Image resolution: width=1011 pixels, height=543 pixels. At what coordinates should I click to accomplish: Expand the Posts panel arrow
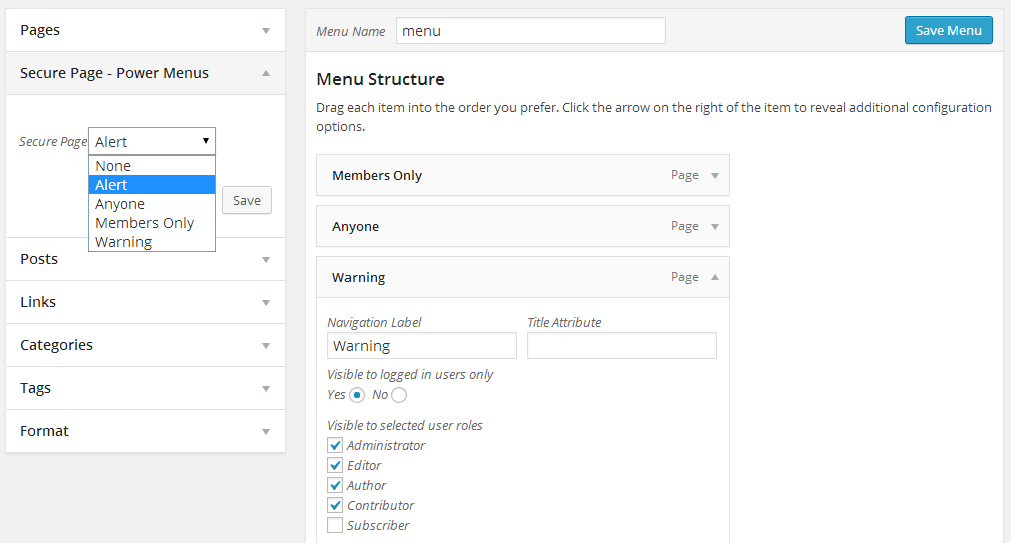[x=266, y=260]
